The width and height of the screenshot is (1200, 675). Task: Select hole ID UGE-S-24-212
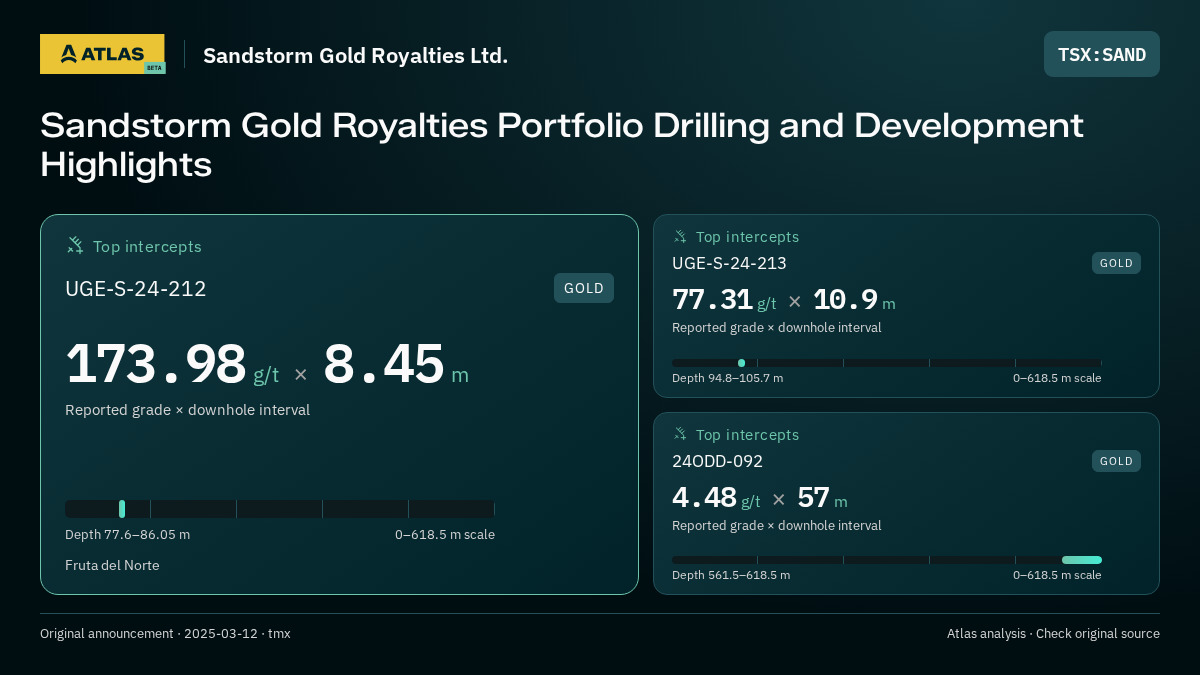point(136,289)
